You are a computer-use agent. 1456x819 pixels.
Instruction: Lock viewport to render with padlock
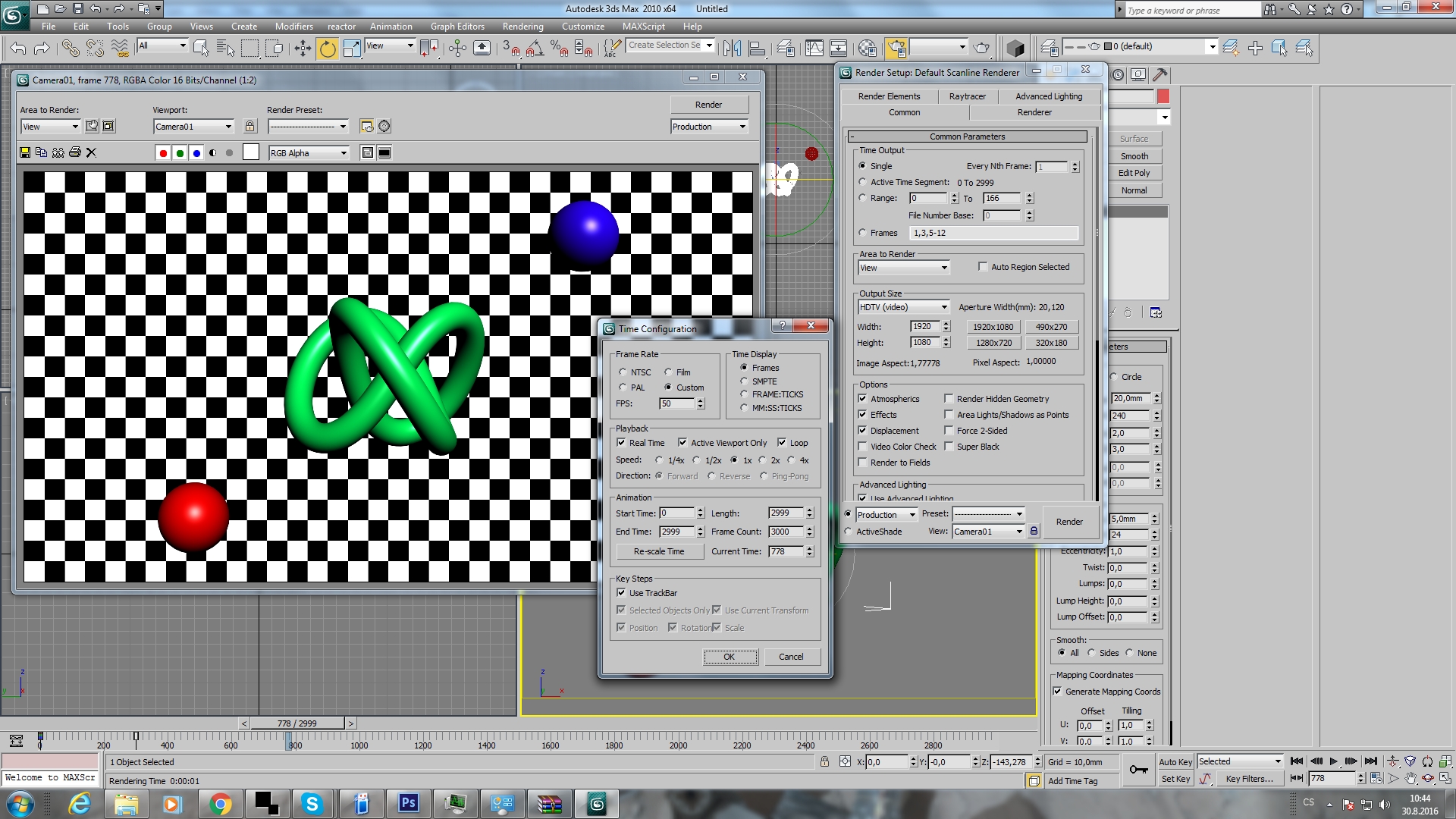pyautogui.click(x=249, y=126)
